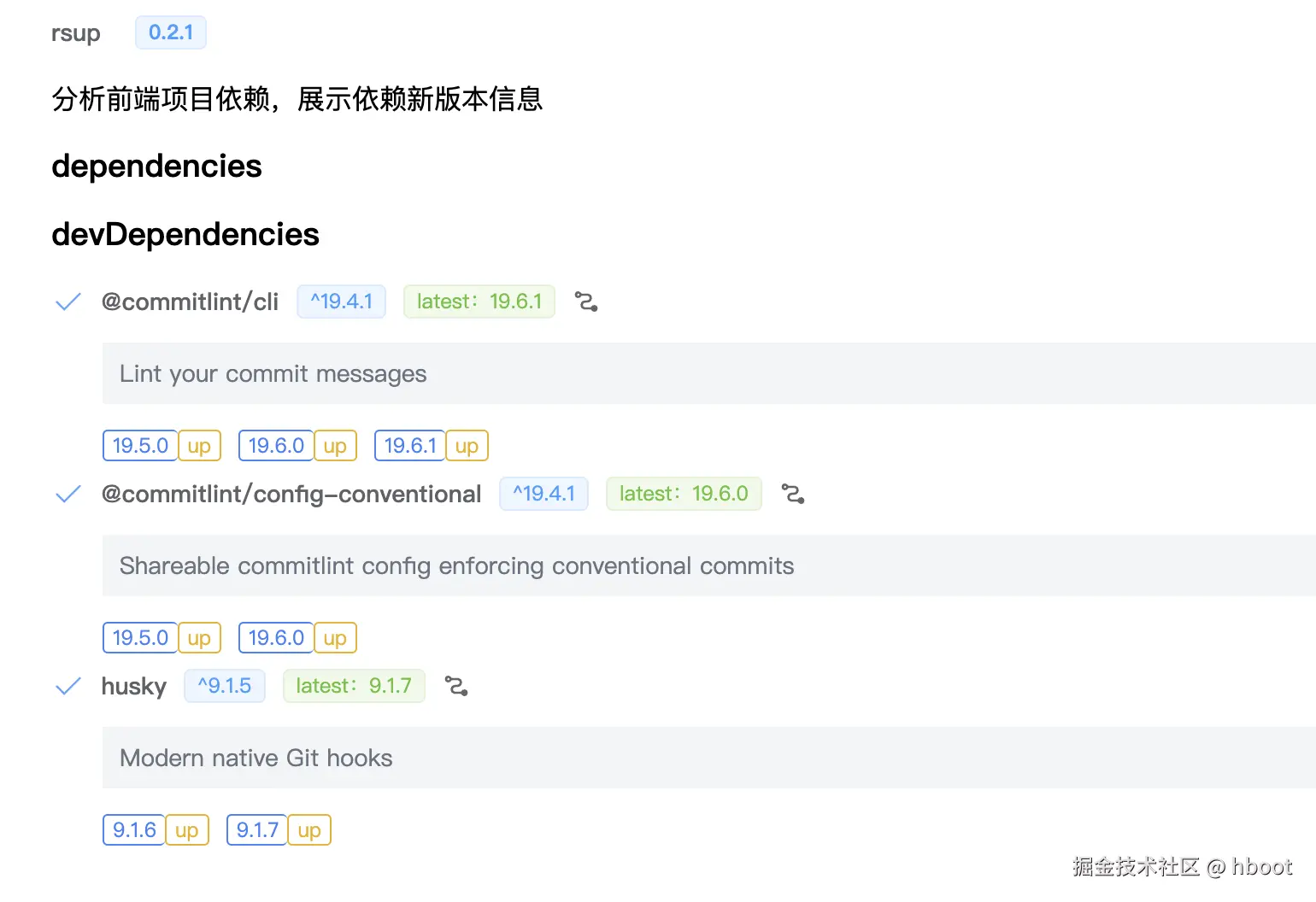Click the latest: 9.1.7 husky tag
This screenshot has height=902, width=1316.
(354, 686)
